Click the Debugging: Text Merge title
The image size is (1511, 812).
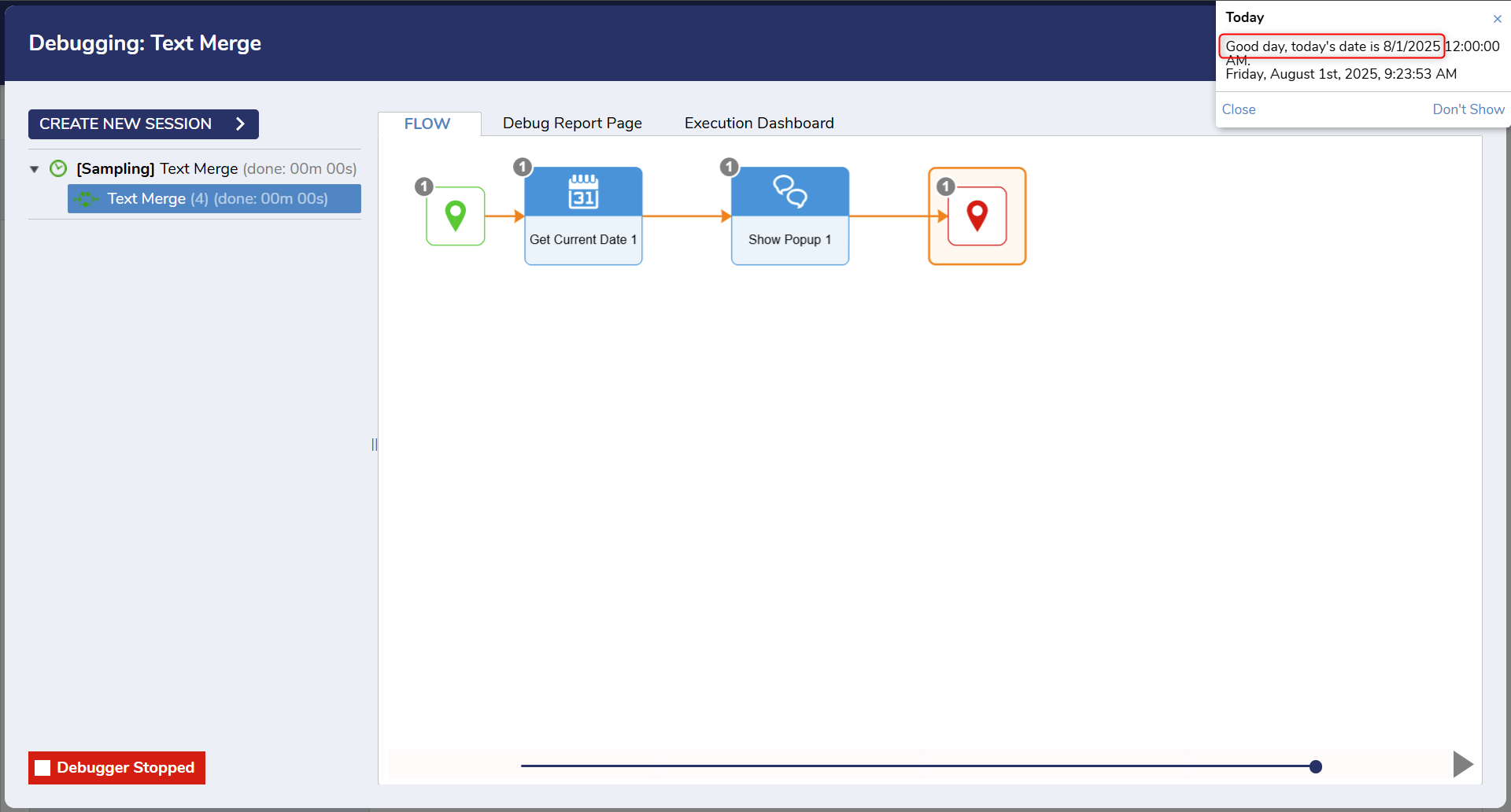pos(145,43)
